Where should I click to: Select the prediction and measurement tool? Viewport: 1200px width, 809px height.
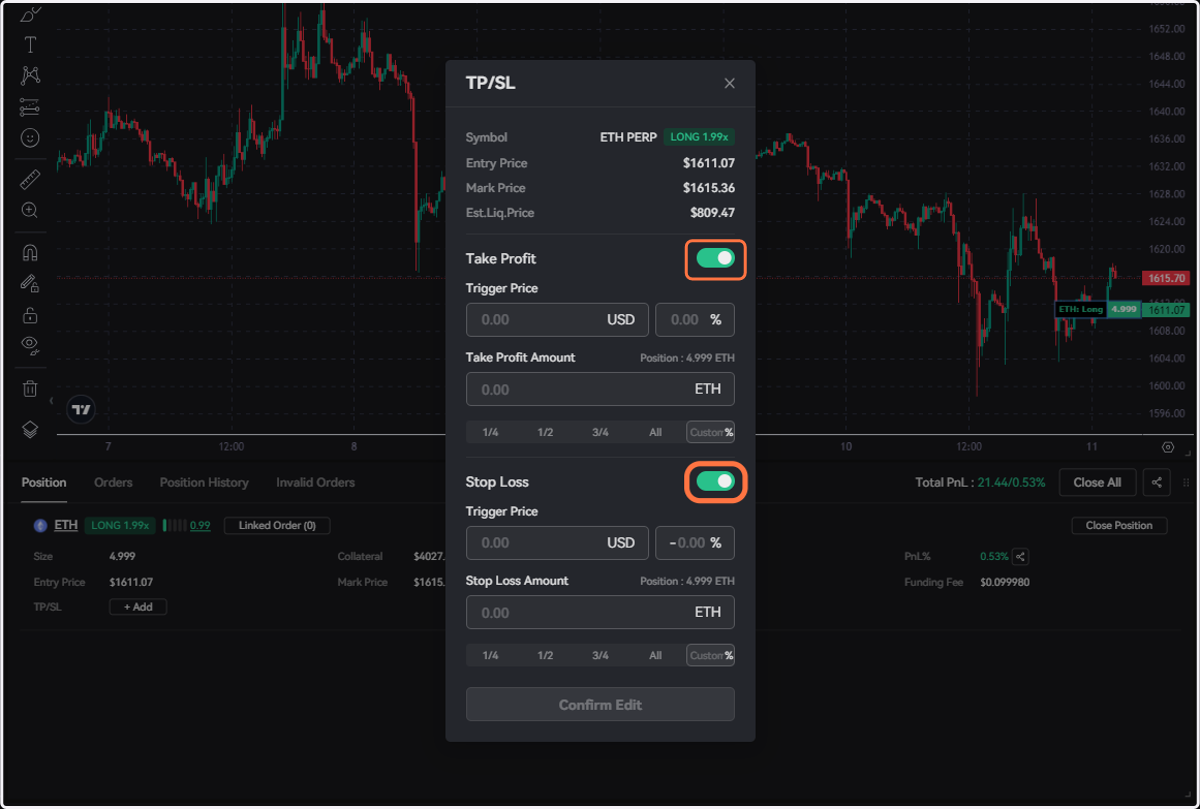[x=30, y=107]
